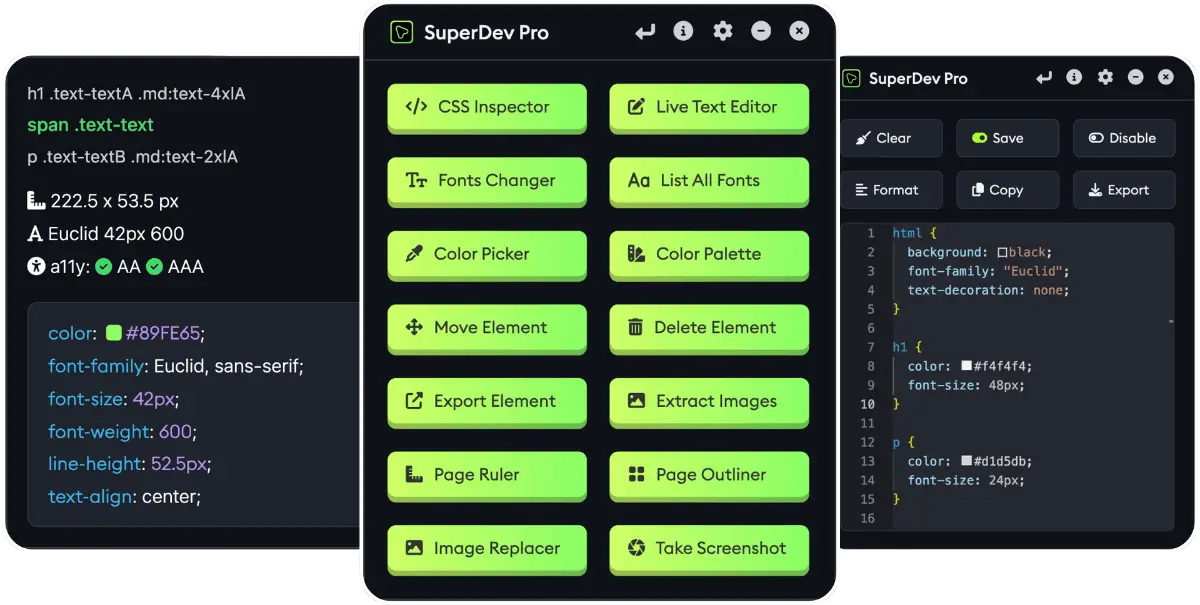Start the Page Ruler tool
Image resolution: width=1200 pixels, height=605 pixels.
click(x=487, y=475)
